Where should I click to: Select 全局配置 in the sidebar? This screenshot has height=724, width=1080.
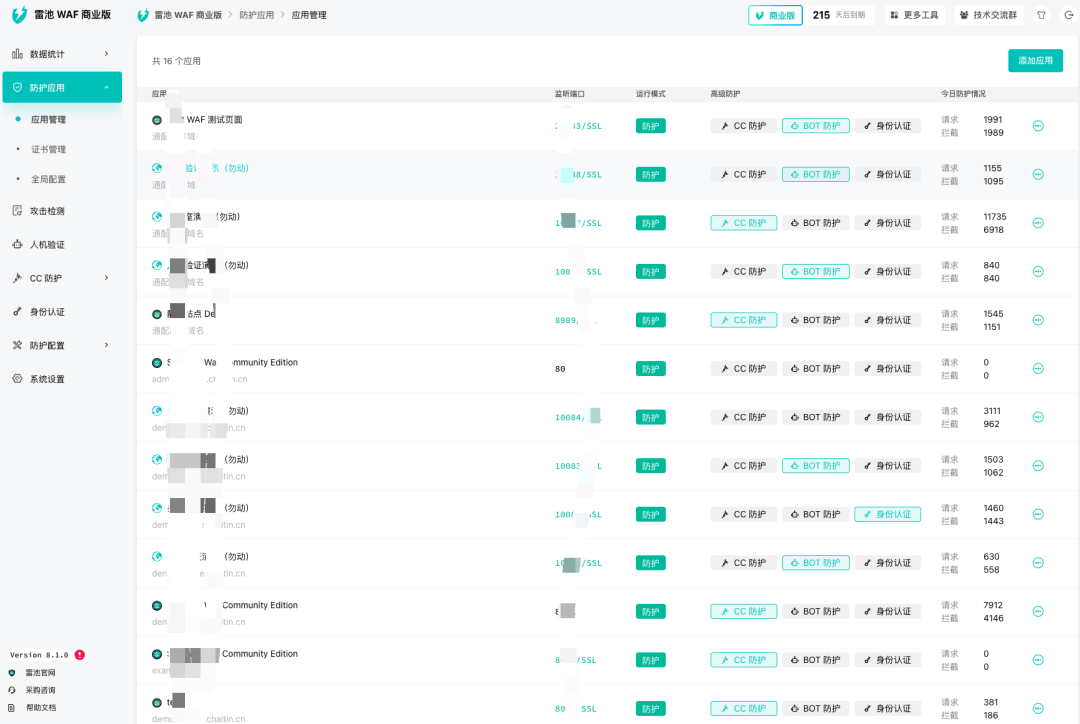pyautogui.click(x=48, y=179)
